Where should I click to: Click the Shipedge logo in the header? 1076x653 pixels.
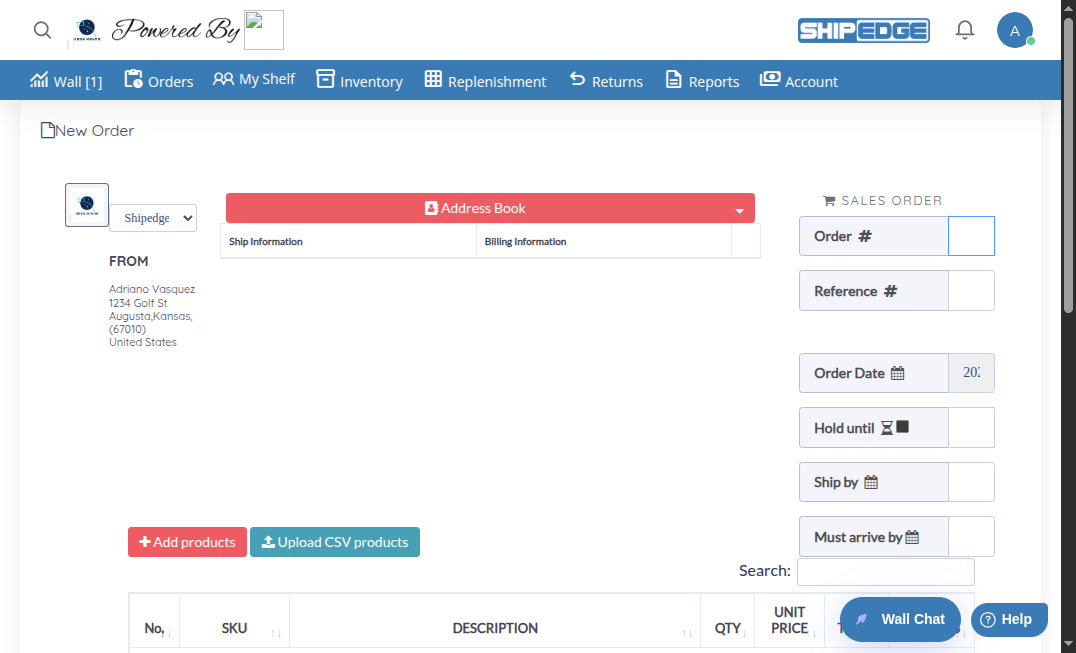[x=863, y=30]
